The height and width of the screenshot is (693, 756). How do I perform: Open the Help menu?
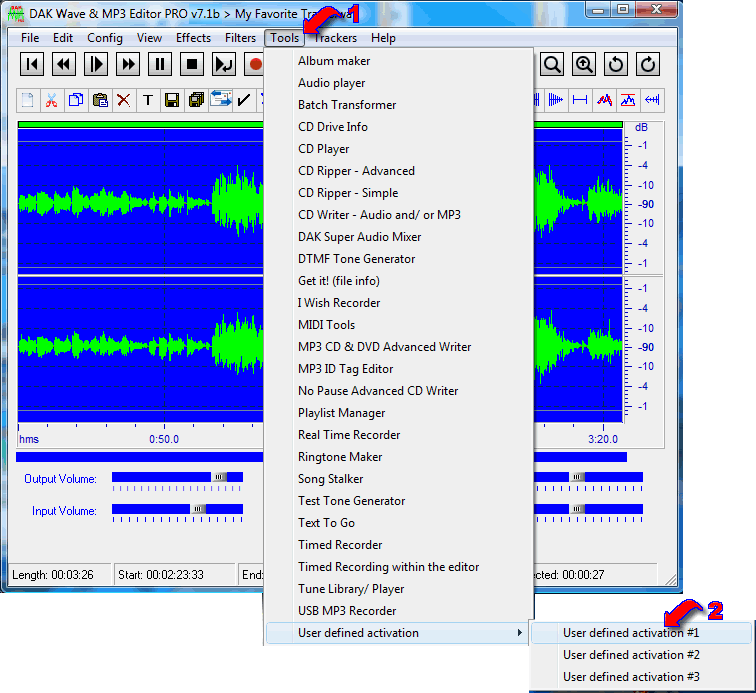(x=383, y=38)
